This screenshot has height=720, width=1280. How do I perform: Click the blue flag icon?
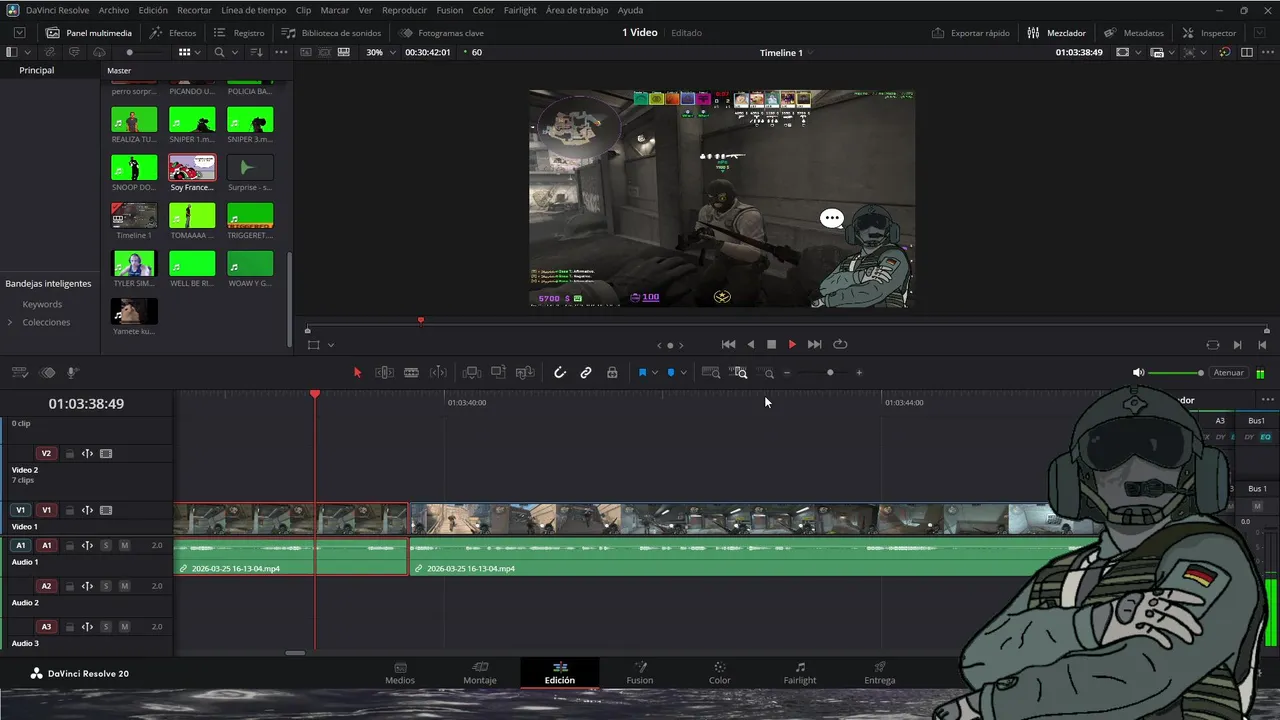click(642, 373)
